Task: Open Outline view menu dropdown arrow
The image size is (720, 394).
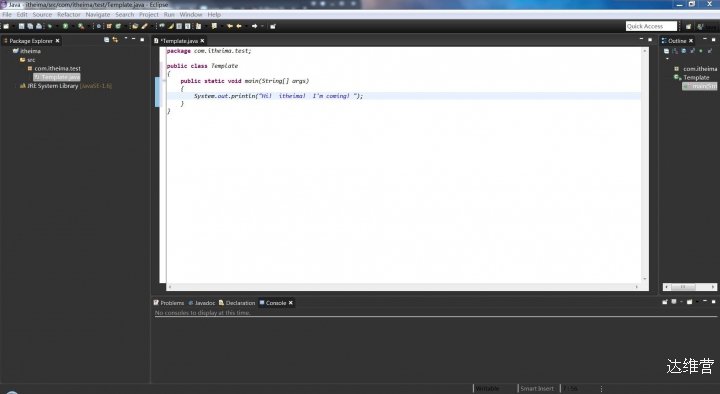Action: 667,59
